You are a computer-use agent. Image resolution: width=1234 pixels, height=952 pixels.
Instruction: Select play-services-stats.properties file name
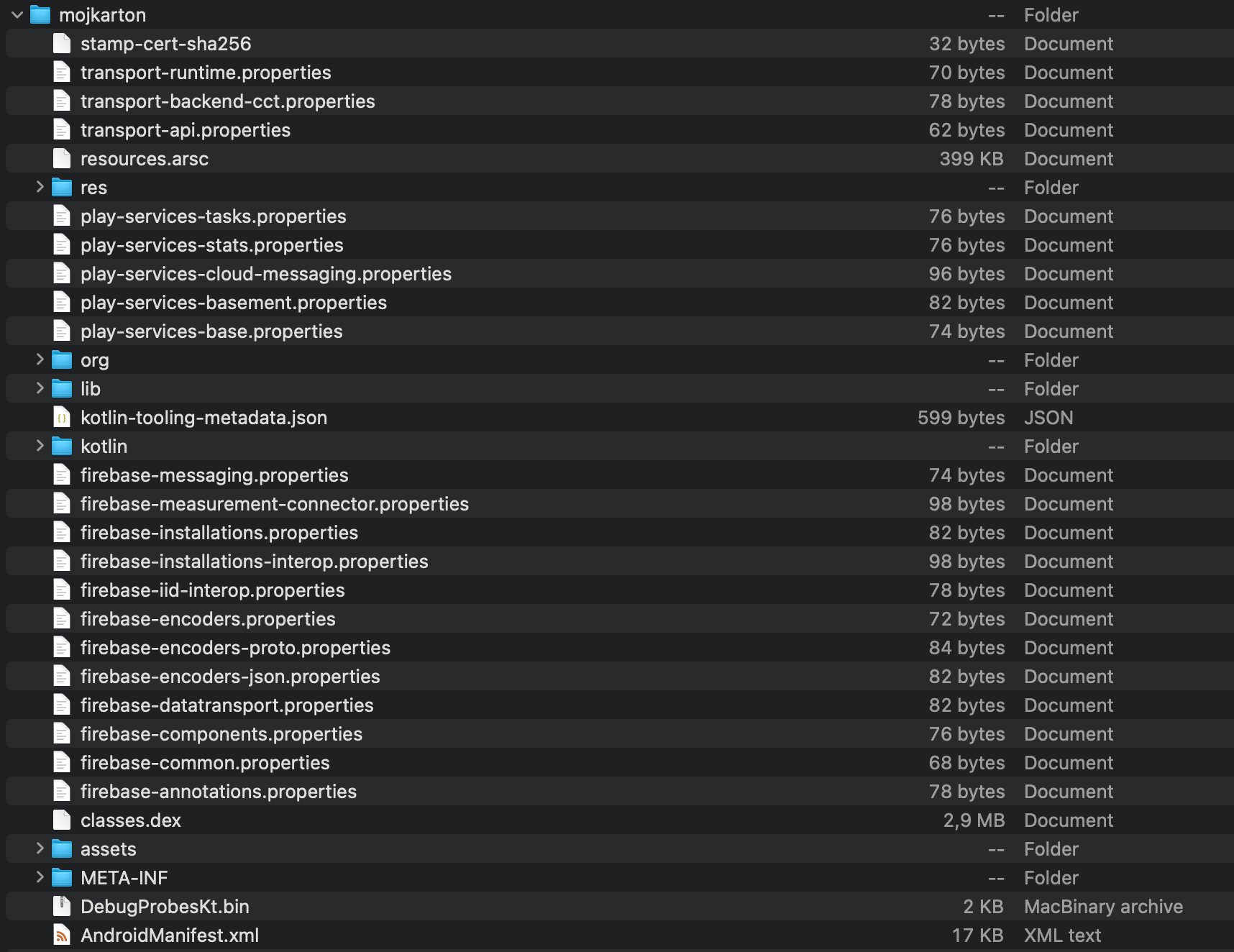(x=212, y=245)
